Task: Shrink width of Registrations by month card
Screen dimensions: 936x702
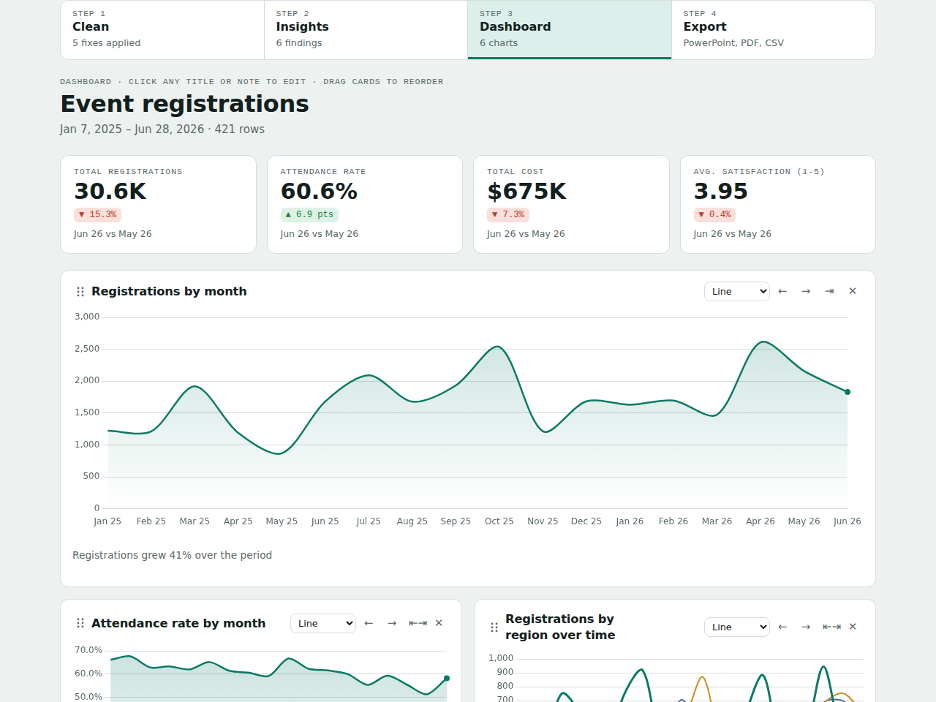Action: click(x=829, y=291)
